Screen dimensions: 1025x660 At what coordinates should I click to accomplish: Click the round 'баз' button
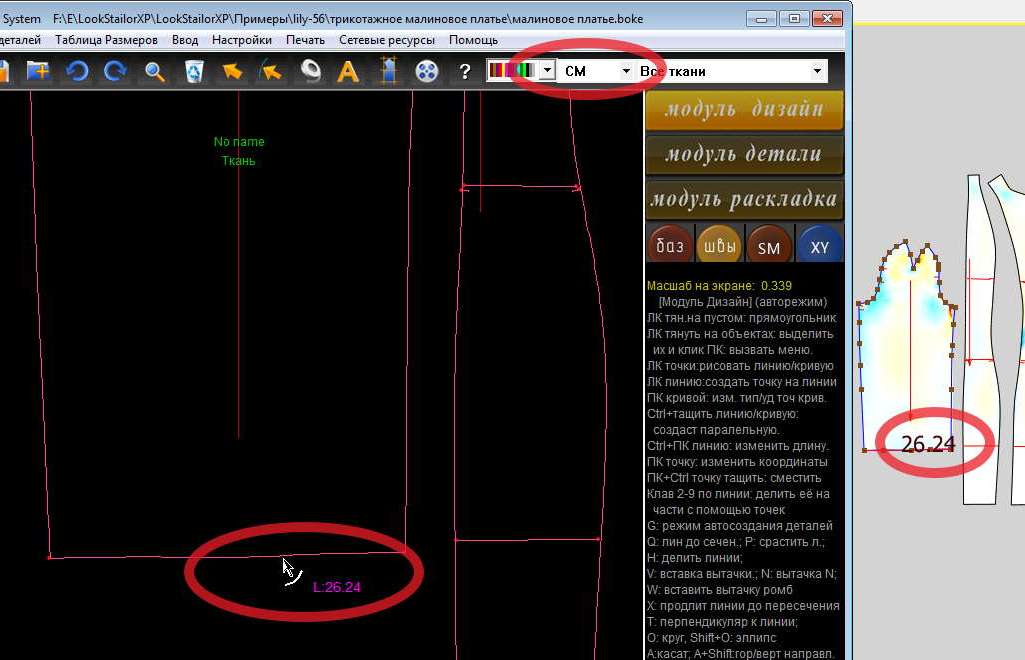tap(670, 246)
